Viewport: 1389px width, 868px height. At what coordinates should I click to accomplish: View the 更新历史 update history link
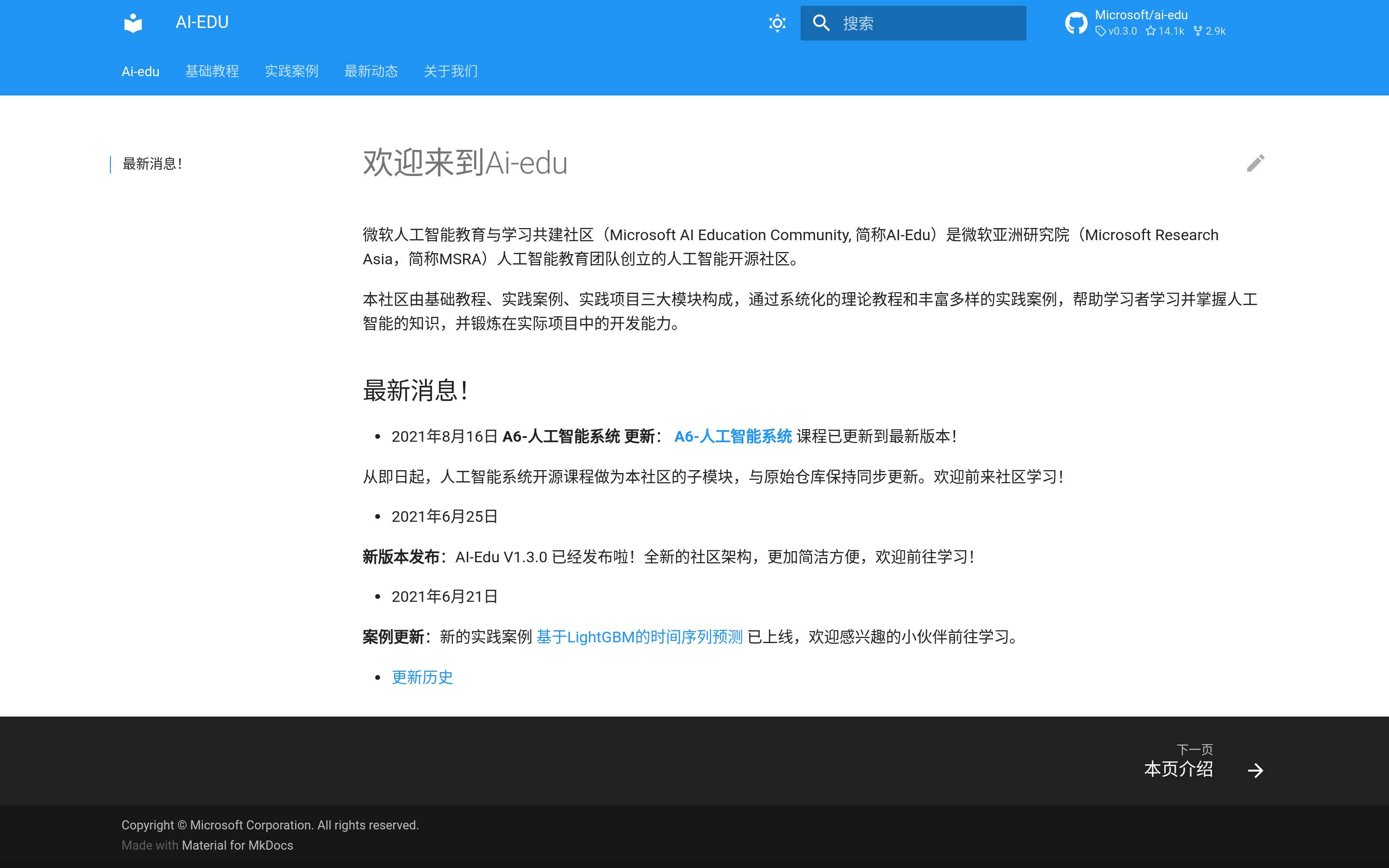click(422, 678)
